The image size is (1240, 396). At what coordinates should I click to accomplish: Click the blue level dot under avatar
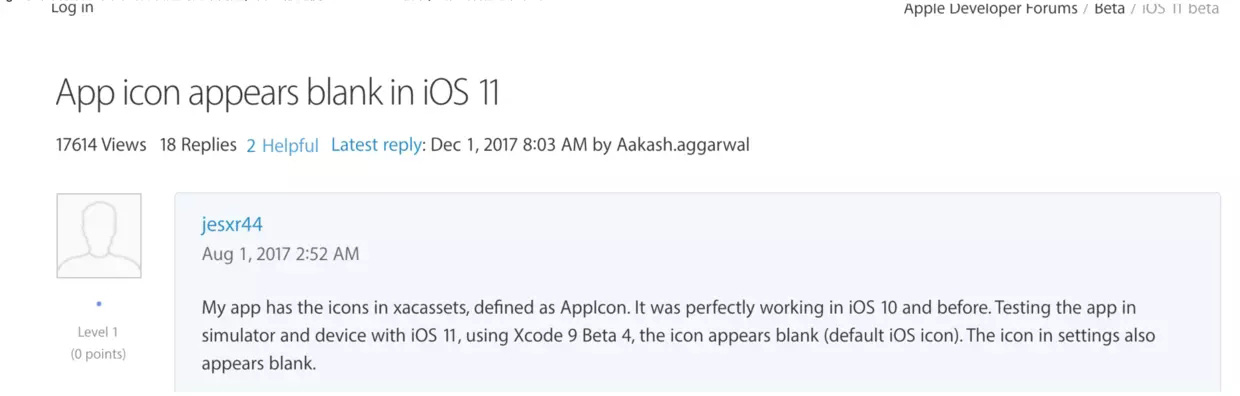click(x=98, y=304)
